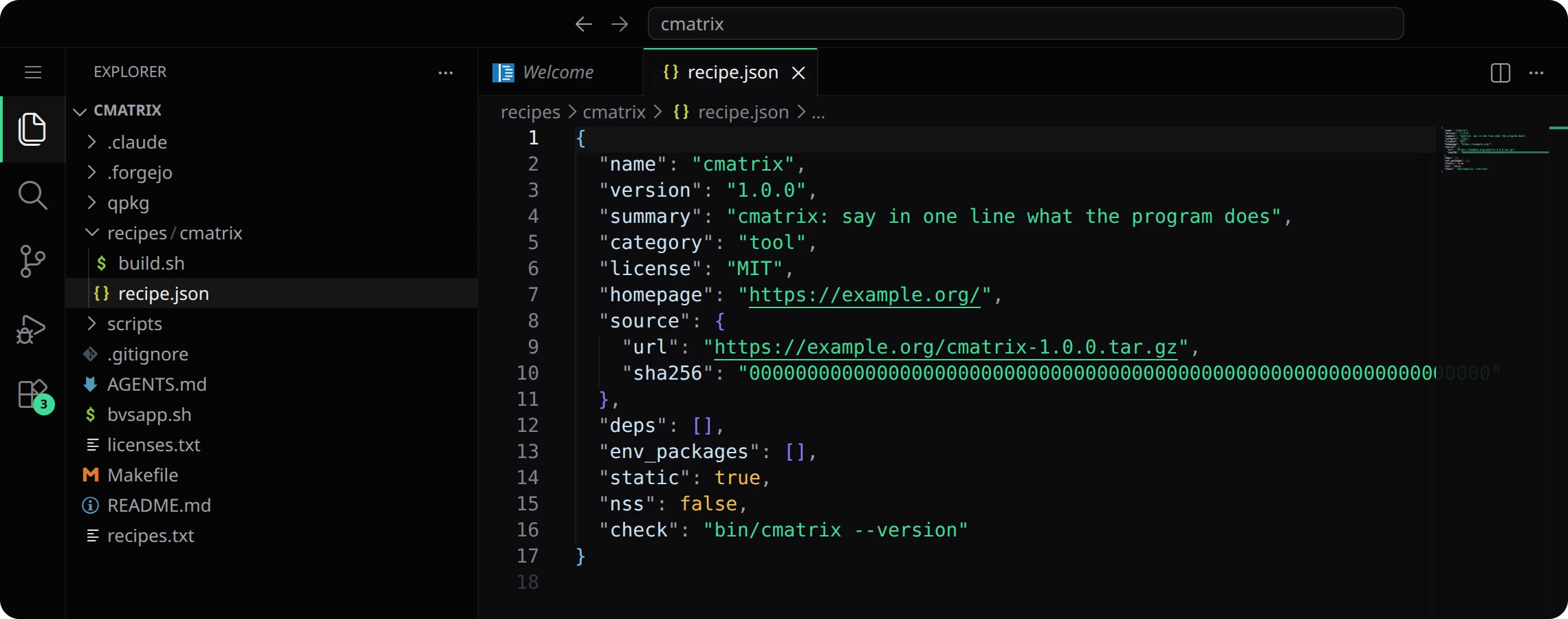Click the recipe.json breadcrumb segment
Viewport: 1568px width, 619px height.
coord(743,112)
